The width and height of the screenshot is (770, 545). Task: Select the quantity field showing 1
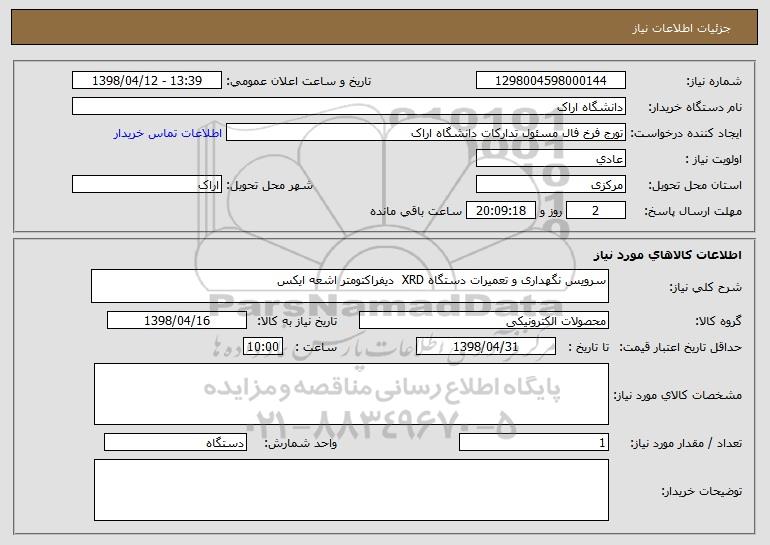[534, 442]
